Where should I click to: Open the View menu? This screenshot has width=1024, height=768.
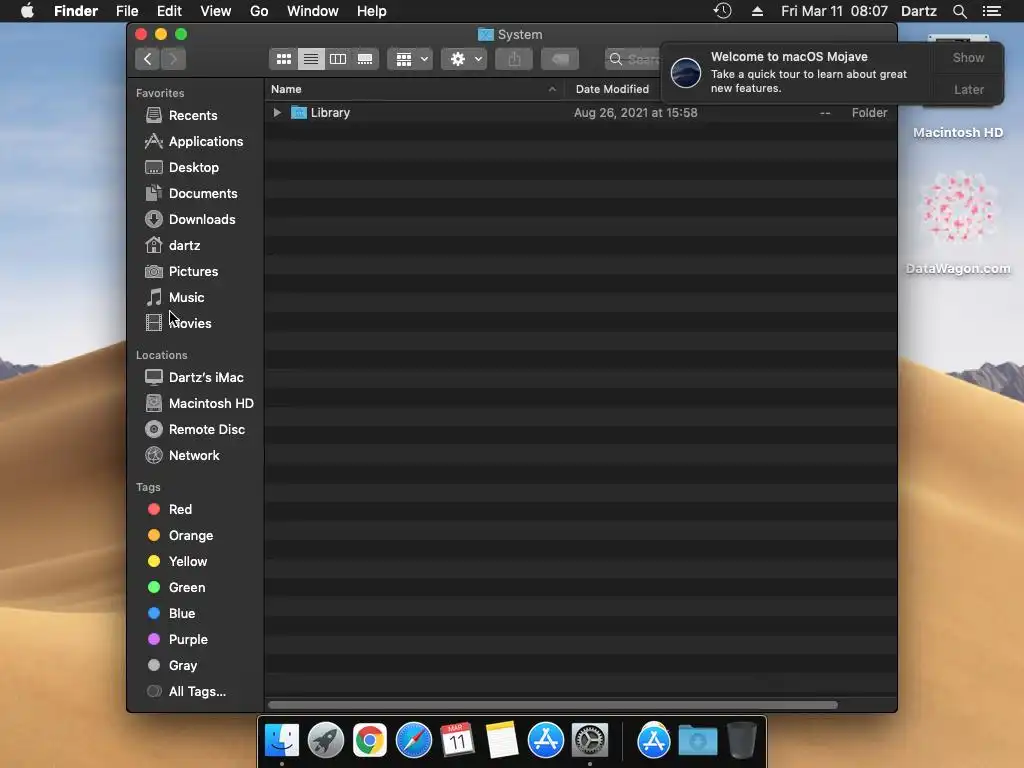[x=216, y=11]
